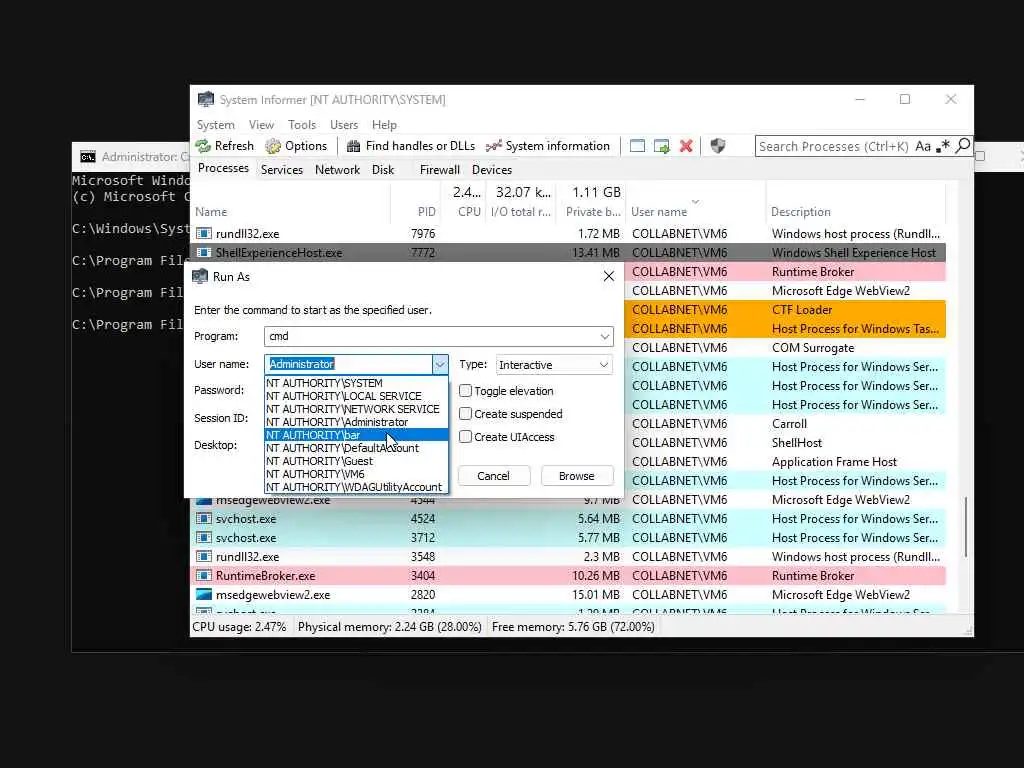
Task: Pick NT AUTHORITY\WDAGUtilityAccount entry
Action: point(357,487)
